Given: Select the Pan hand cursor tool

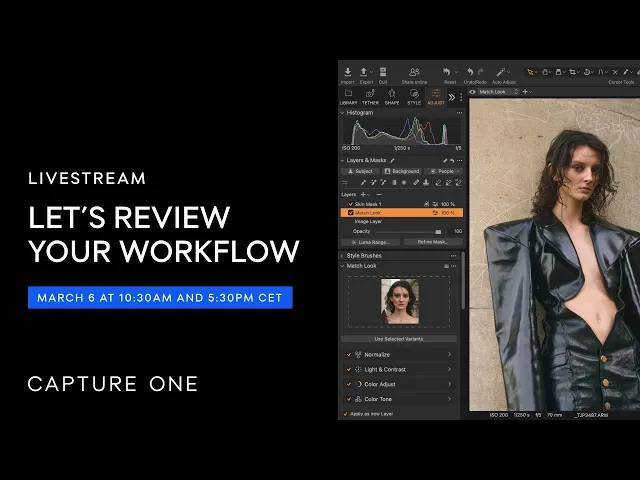Looking at the screenshot, I should click(x=544, y=72).
